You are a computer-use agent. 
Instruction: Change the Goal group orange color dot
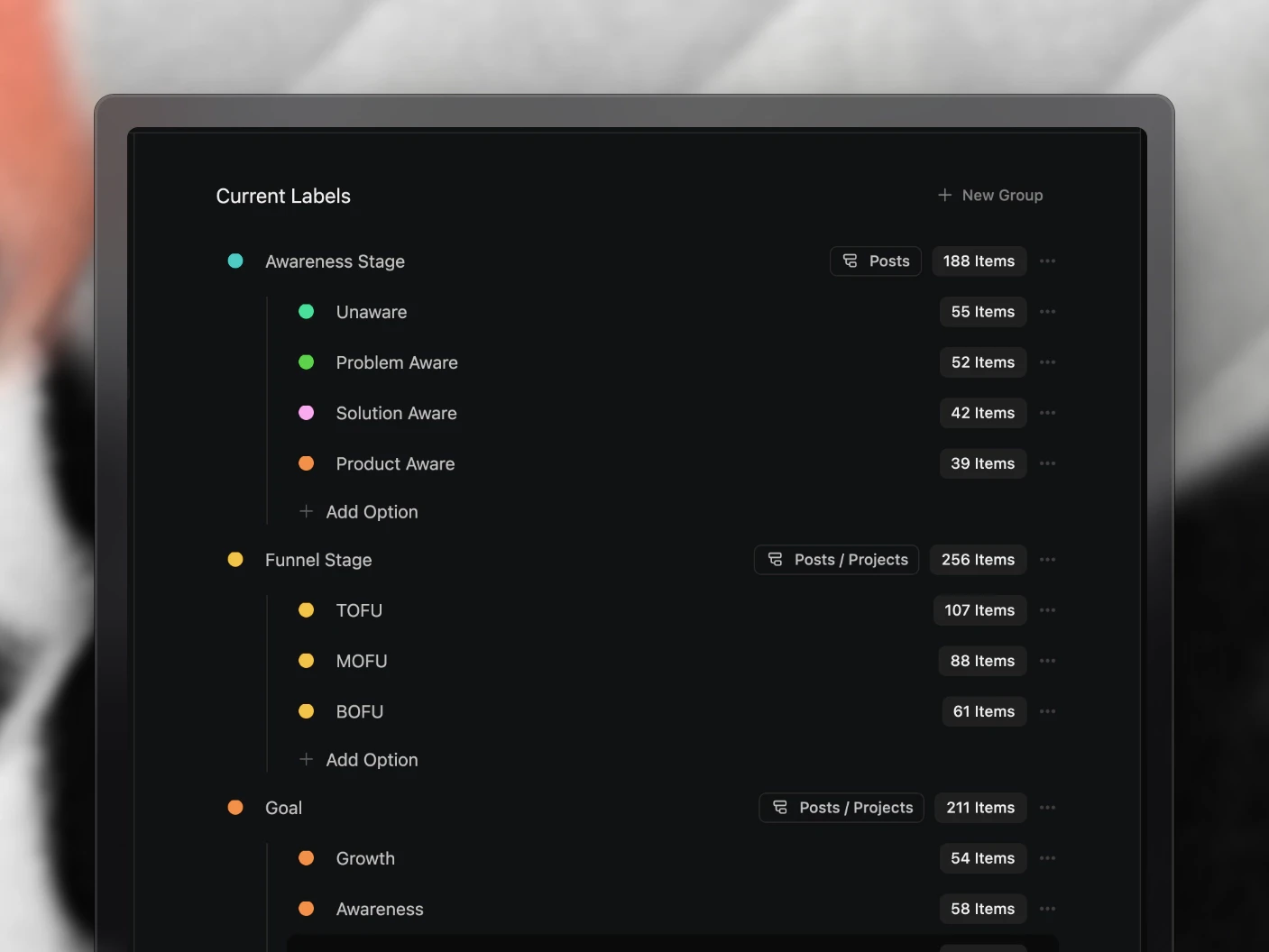(x=235, y=808)
